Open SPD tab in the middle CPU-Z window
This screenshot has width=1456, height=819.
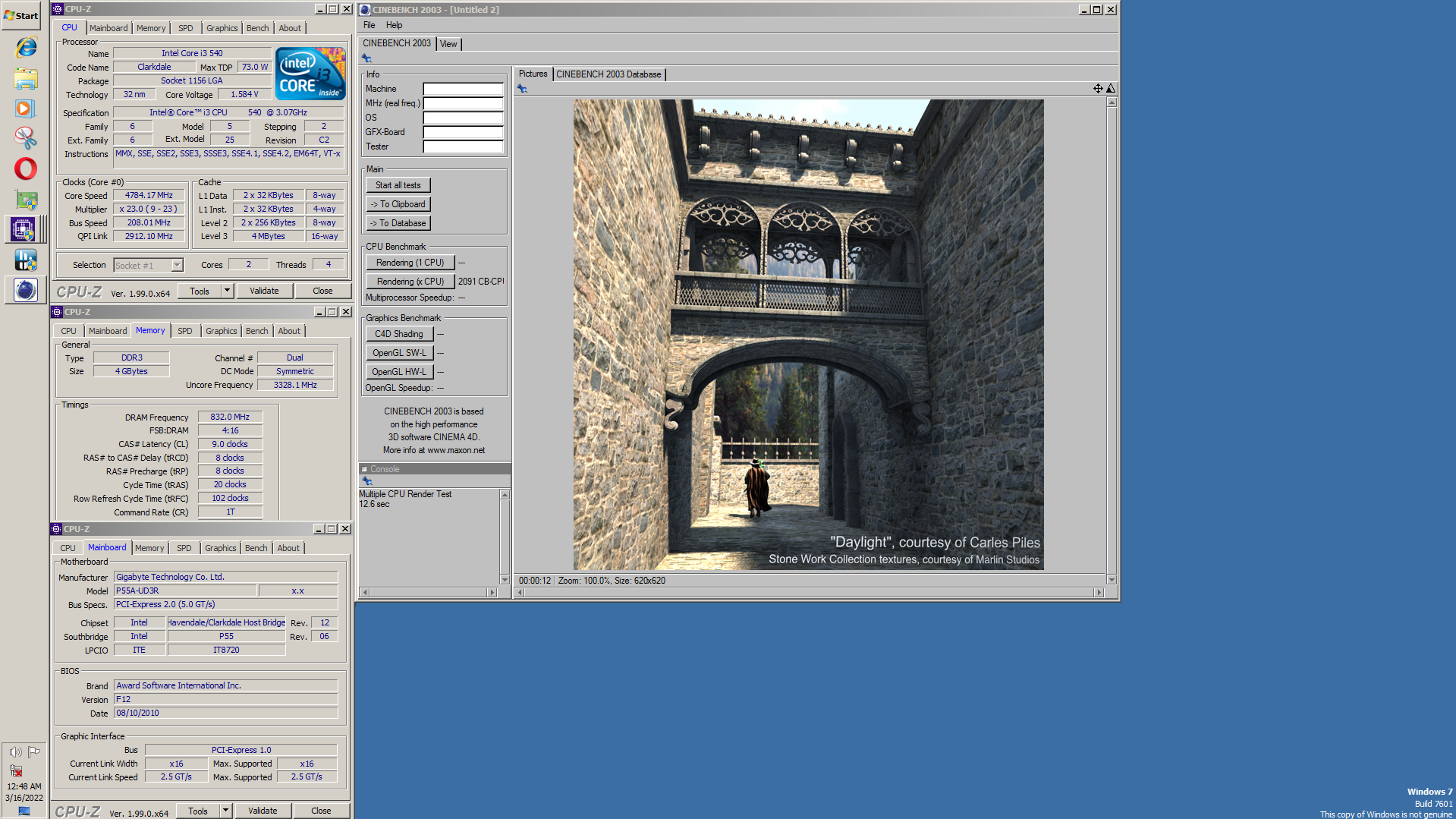pyautogui.click(x=184, y=331)
